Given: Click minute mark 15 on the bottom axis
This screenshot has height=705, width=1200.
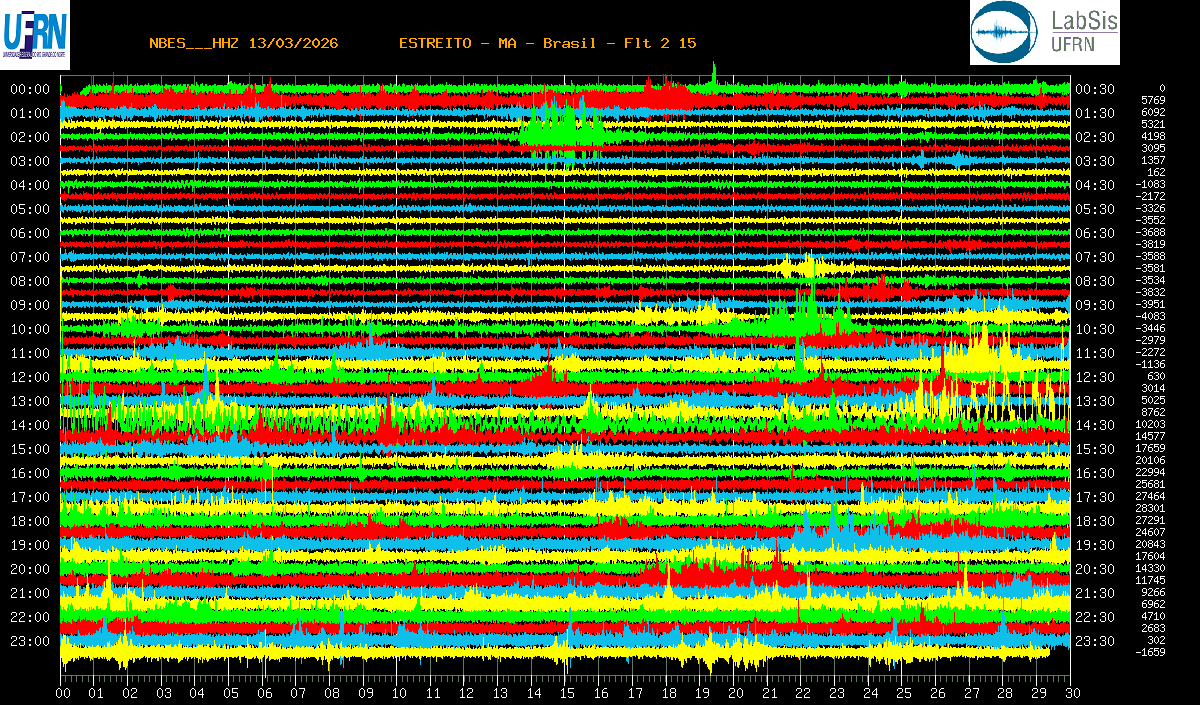Looking at the screenshot, I should coord(567,693).
